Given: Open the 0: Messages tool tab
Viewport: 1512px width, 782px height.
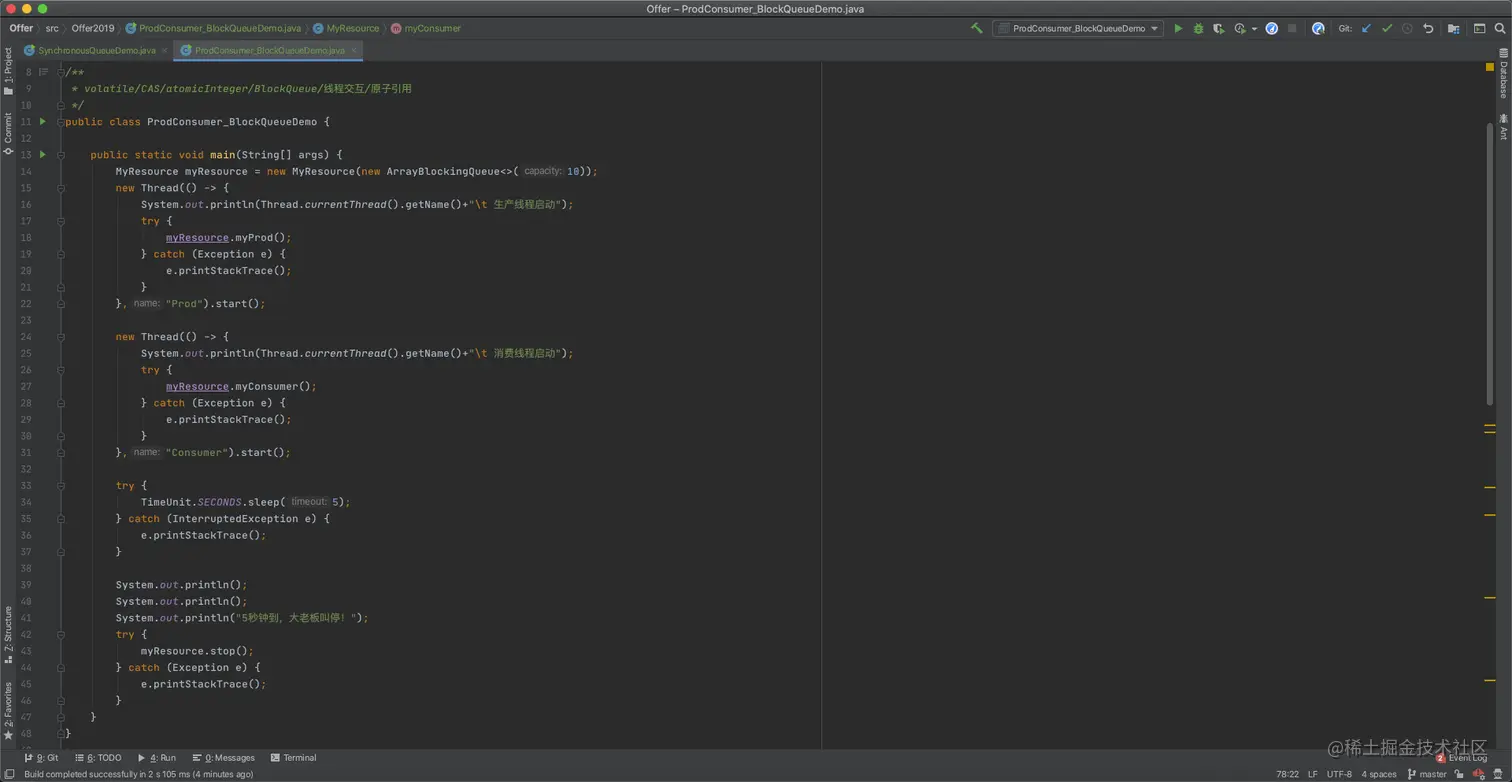Looking at the screenshot, I should tap(223, 758).
